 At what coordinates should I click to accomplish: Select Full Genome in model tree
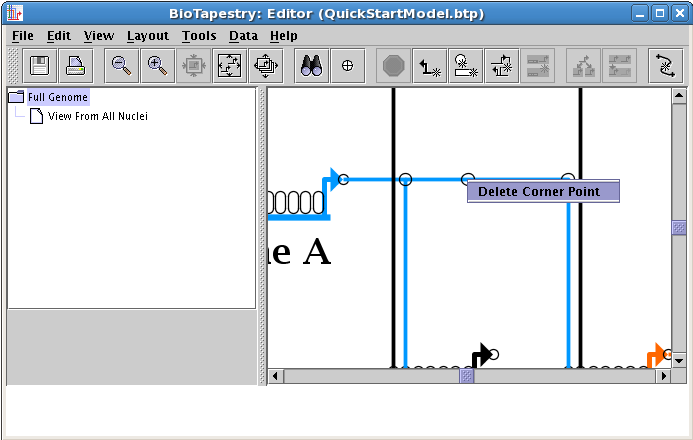[57, 97]
